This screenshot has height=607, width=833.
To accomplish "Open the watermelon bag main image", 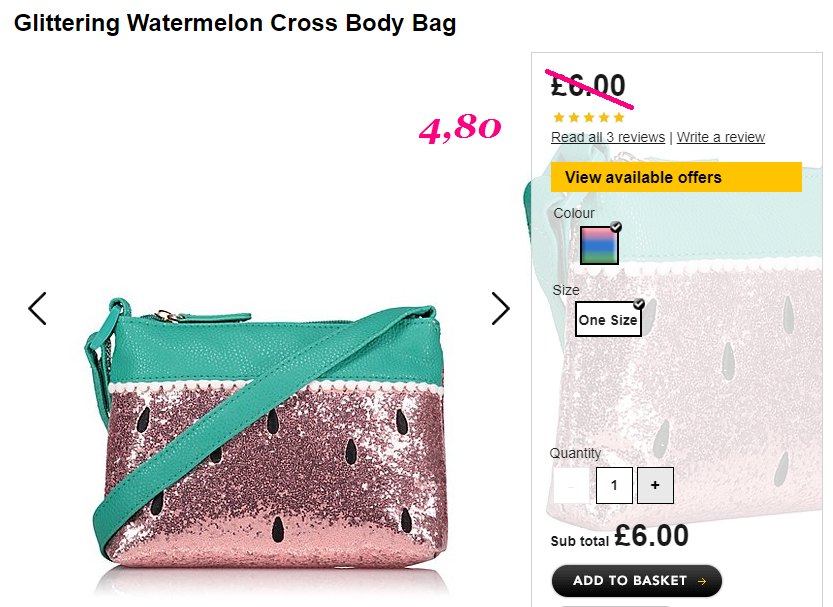I will pyautogui.click(x=267, y=445).
